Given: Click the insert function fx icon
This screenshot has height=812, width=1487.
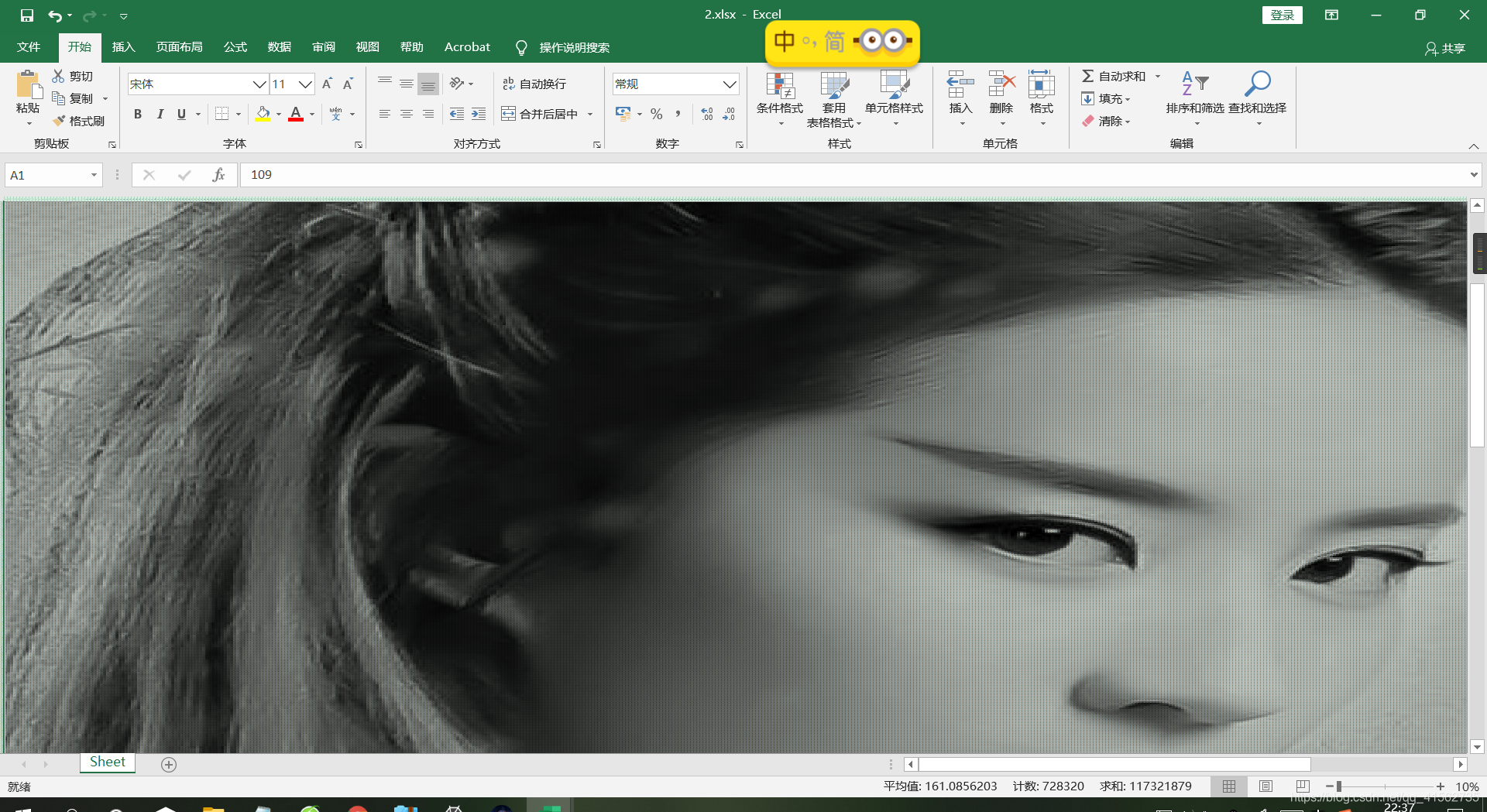Looking at the screenshot, I should 218,175.
